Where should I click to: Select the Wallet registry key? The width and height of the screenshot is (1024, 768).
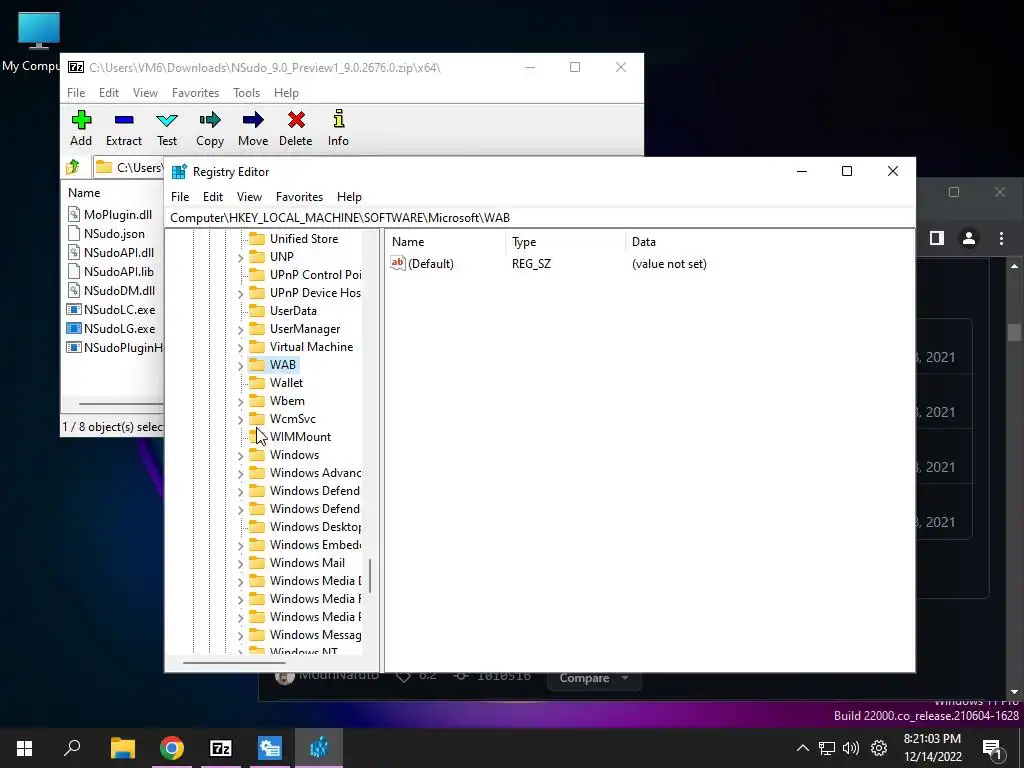pos(286,382)
